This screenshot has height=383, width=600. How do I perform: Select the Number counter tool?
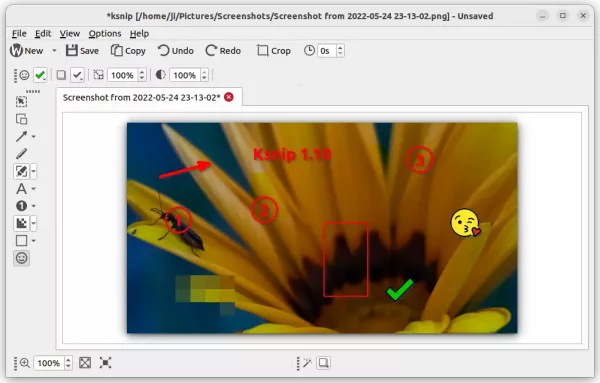21,206
